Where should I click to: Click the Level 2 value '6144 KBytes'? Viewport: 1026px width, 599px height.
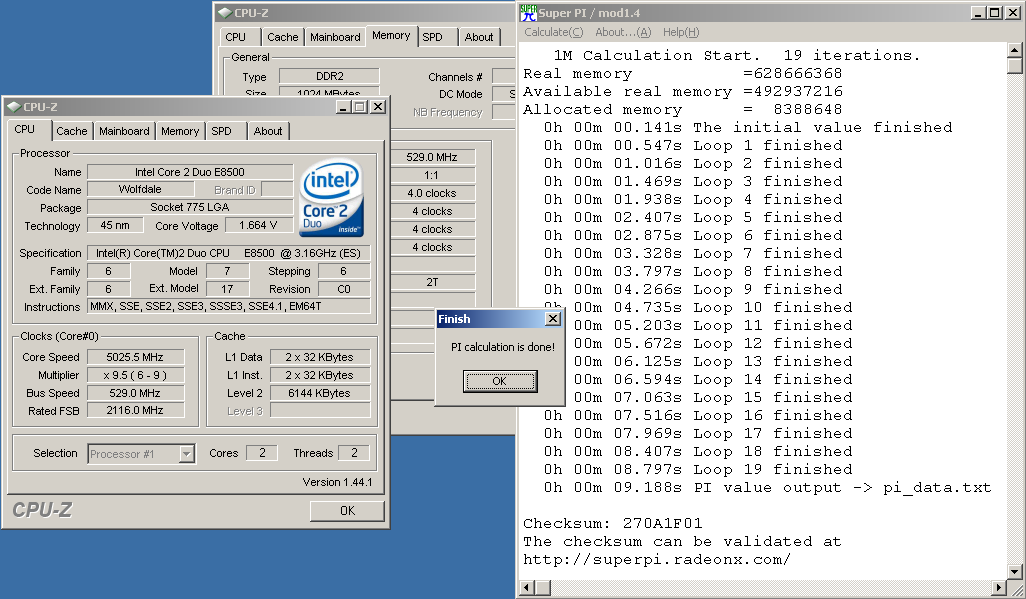[x=319, y=393]
